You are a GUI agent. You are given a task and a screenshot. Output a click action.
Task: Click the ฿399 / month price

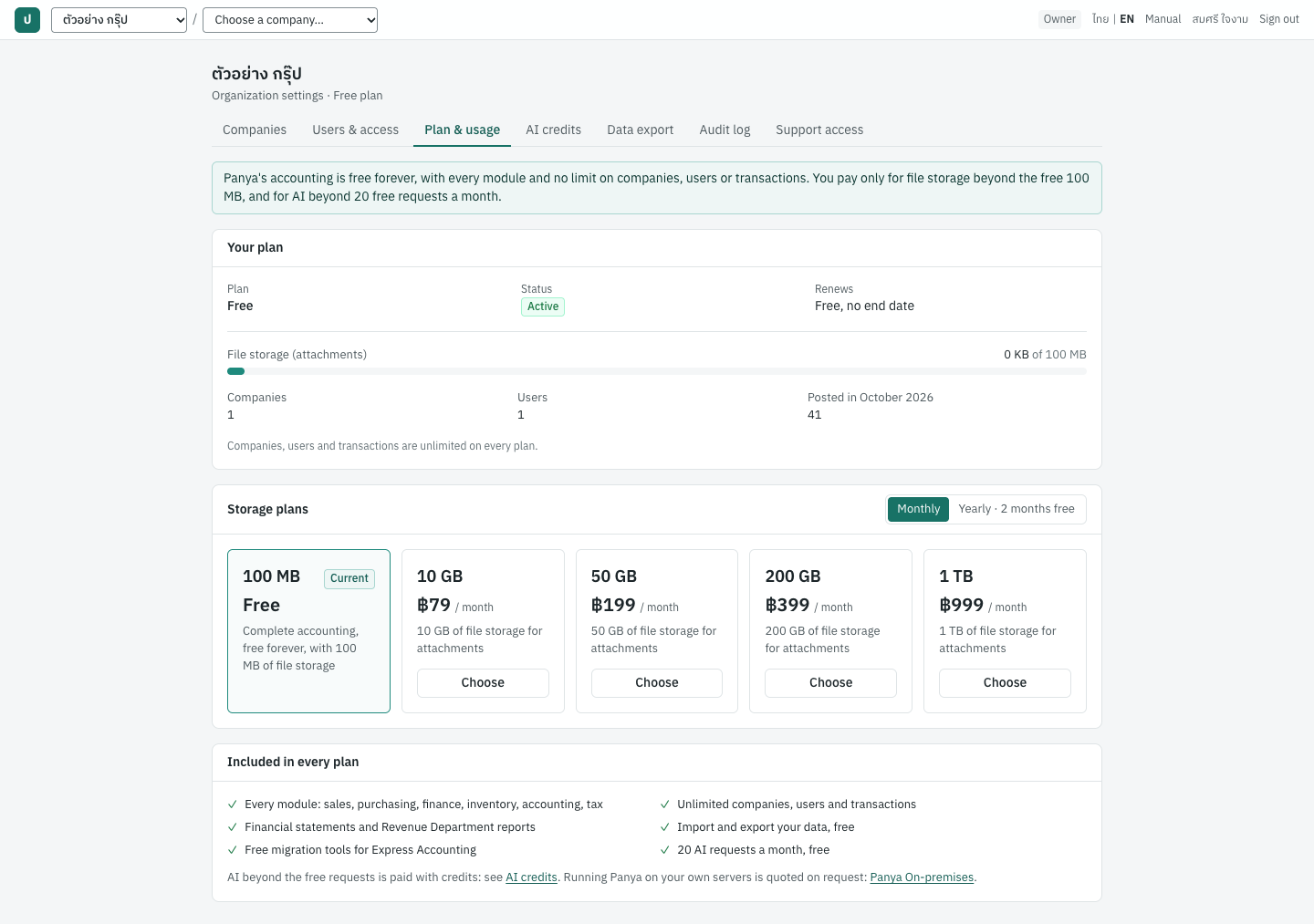[808, 606]
